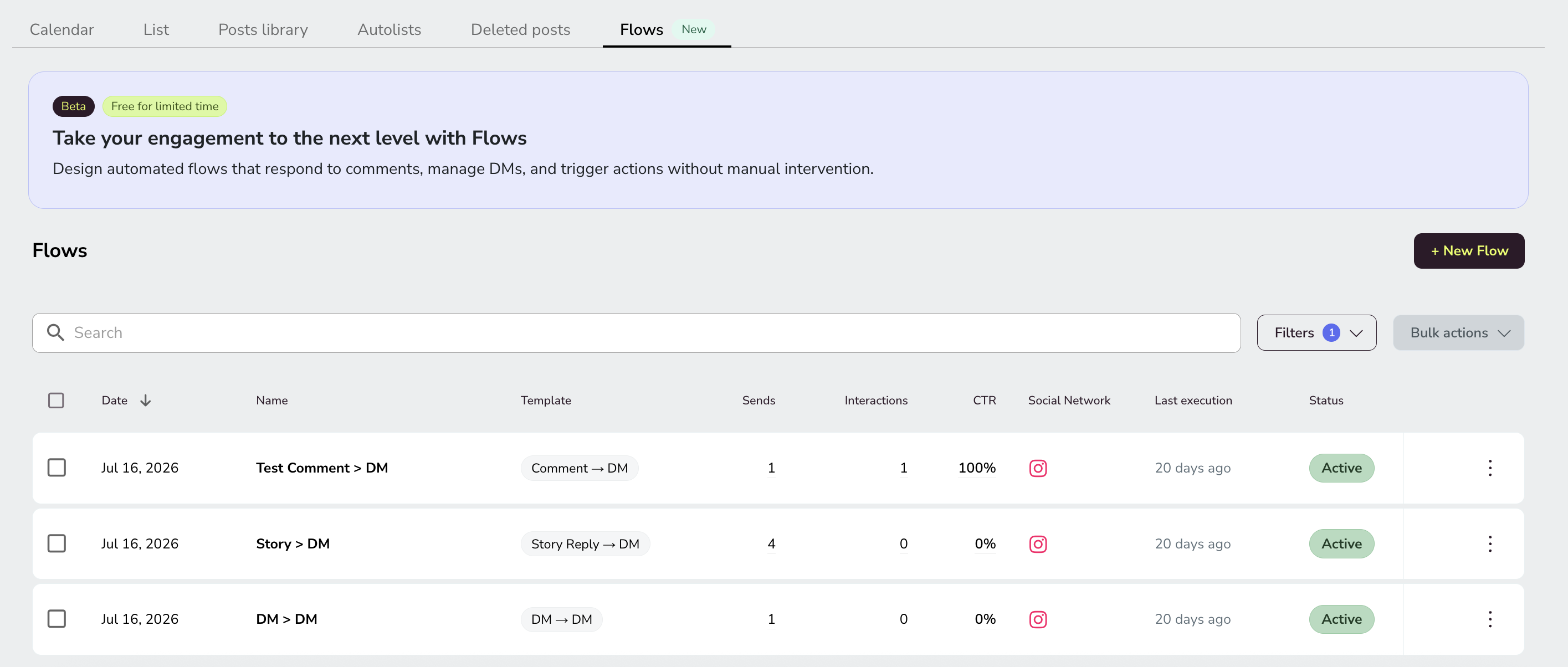
Task: Click Instagram icon in Test Comment row
Action: pos(1038,468)
